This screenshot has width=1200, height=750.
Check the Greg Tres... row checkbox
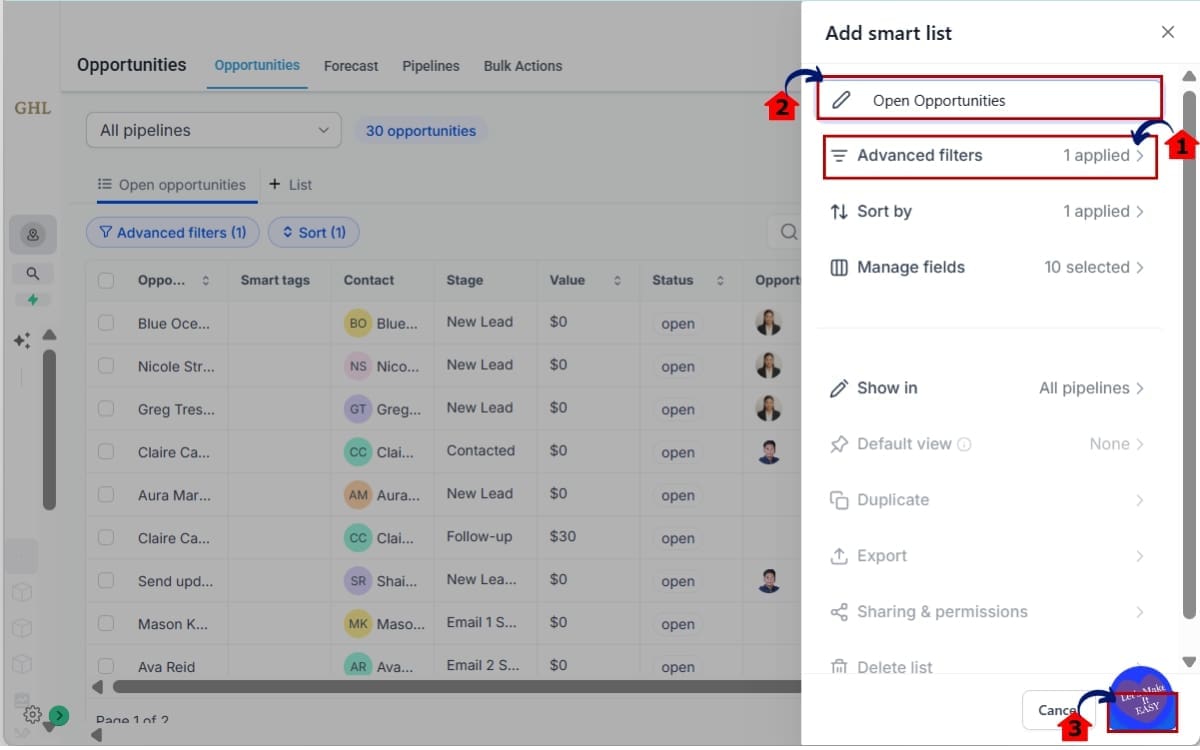tap(106, 408)
